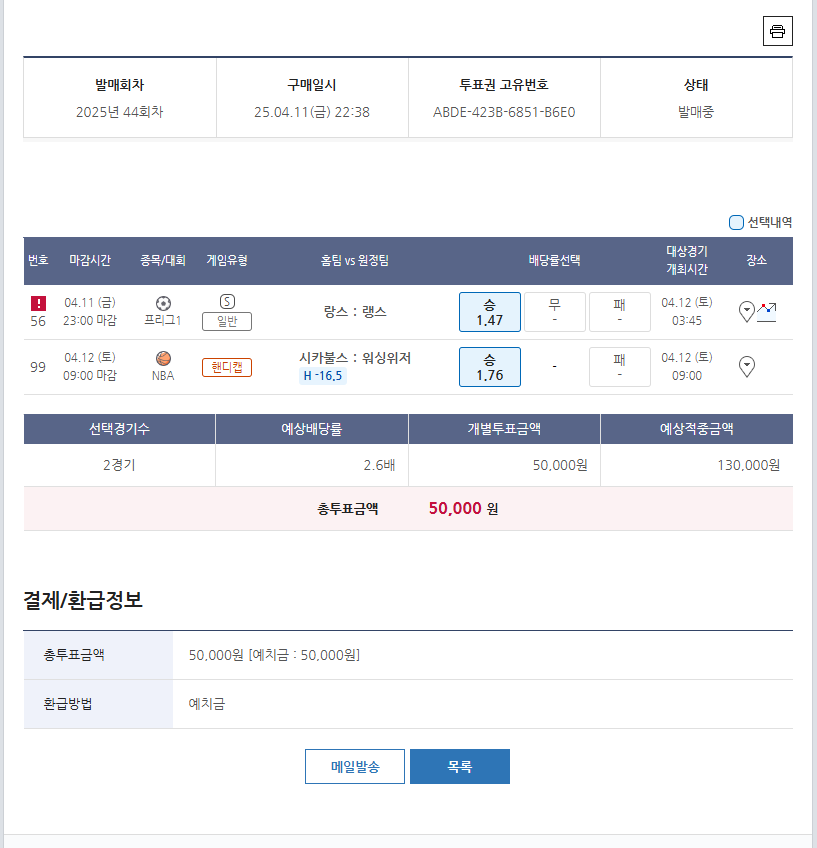Click the print icon at top right

pyautogui.click(x=777, y=31)
